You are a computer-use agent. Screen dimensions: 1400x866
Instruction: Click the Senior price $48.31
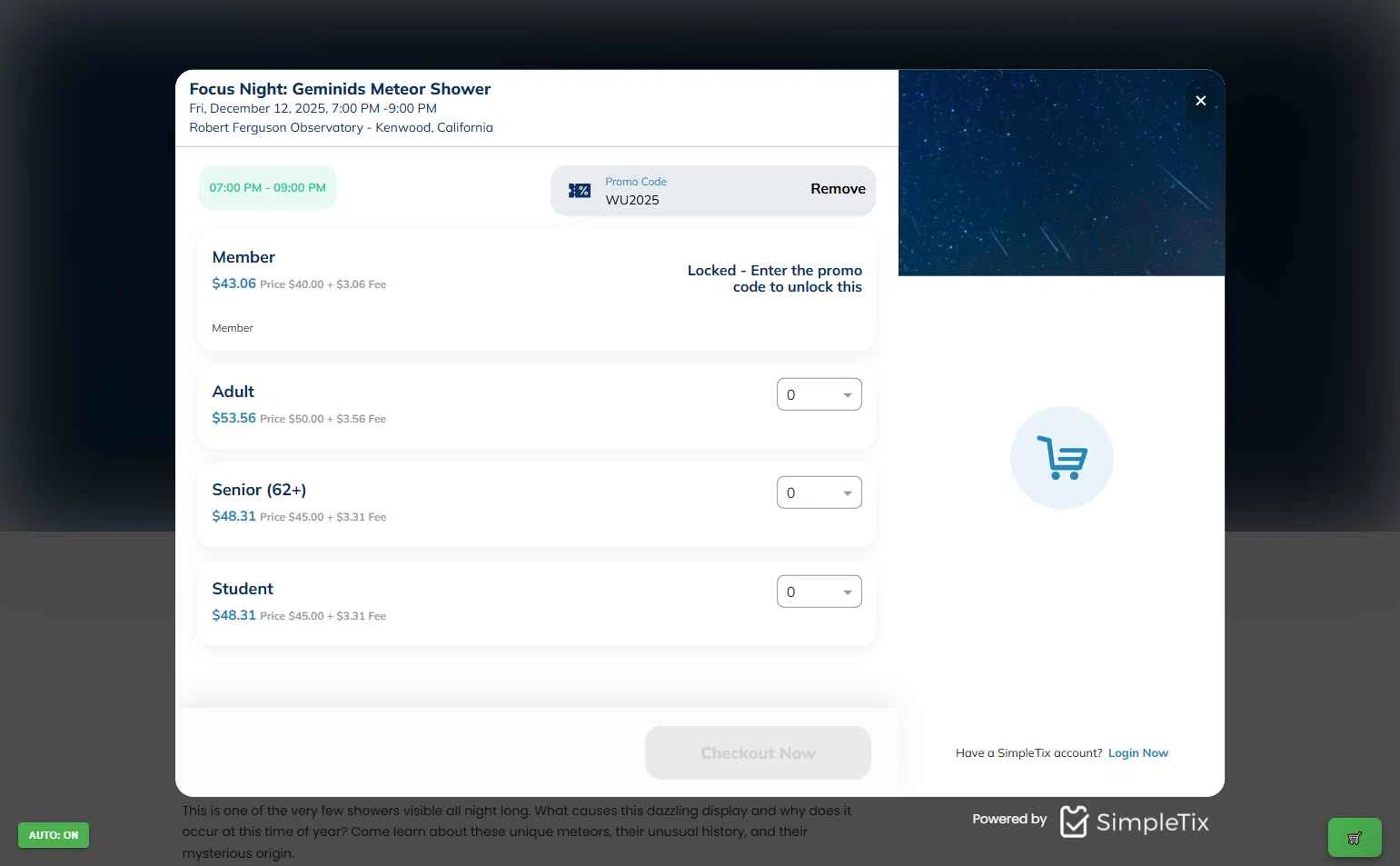coord(233,516)
